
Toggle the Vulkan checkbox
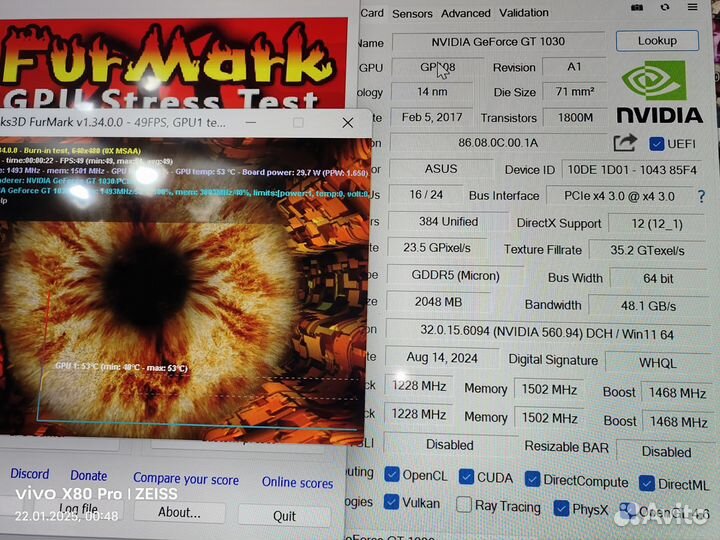(x=392, y=503)
